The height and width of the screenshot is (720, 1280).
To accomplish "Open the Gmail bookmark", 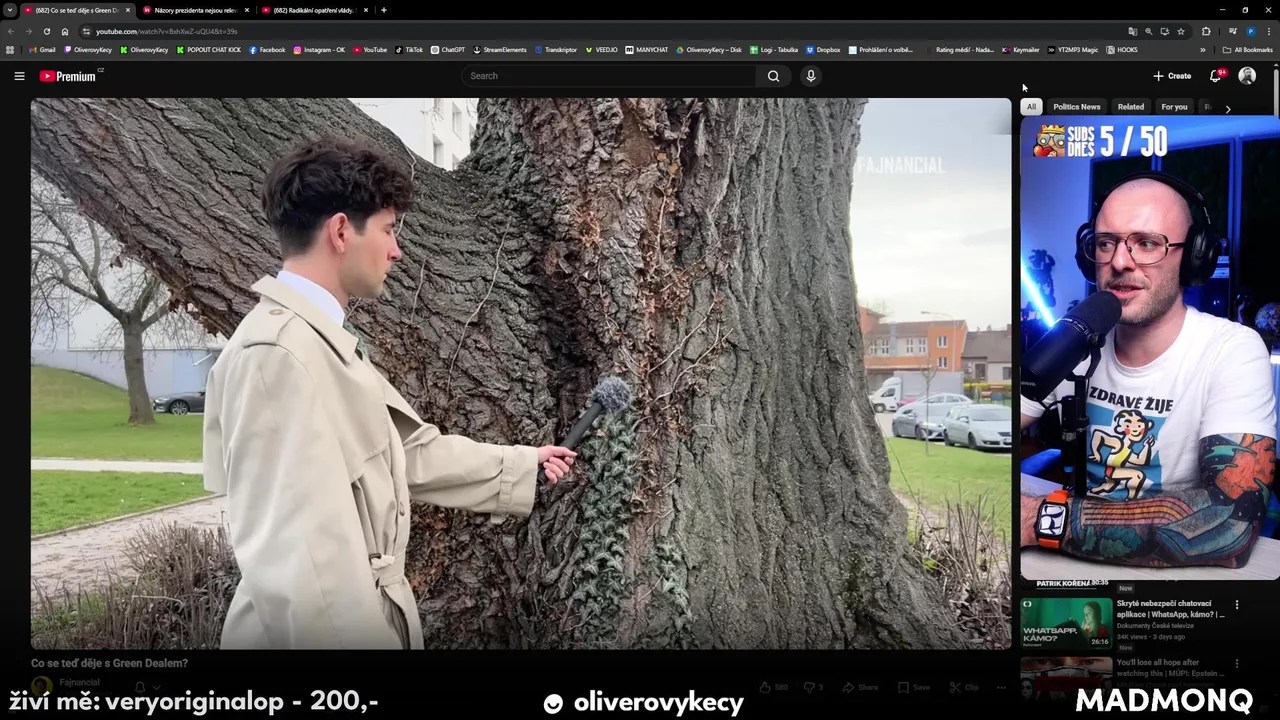I will tap(42, 50).
